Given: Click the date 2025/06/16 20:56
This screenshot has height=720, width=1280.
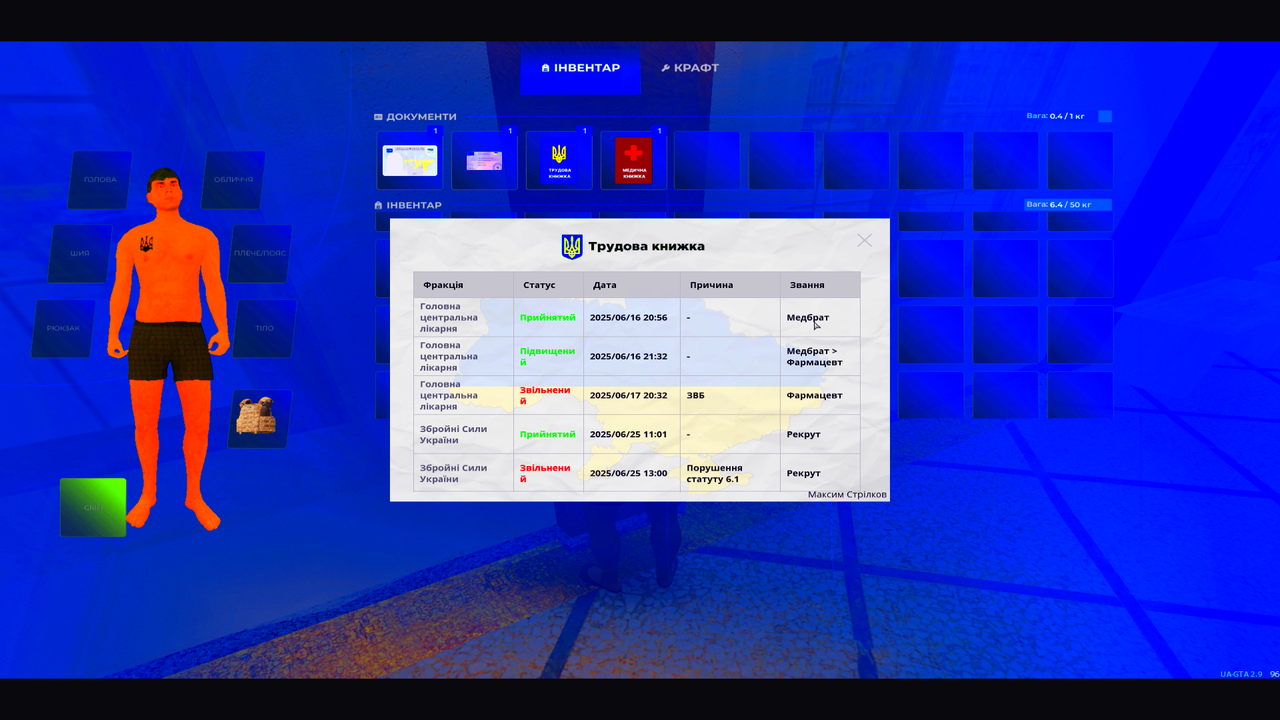Looking at the screenshot, I should [x=629, y=317].
